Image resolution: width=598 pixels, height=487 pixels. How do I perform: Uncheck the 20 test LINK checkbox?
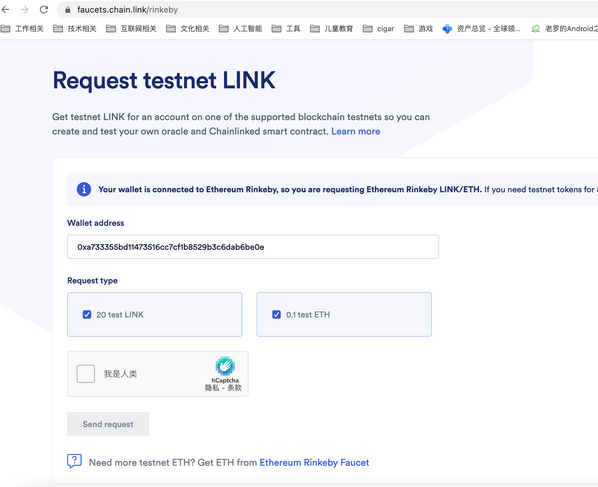click(x=87, y=315)
